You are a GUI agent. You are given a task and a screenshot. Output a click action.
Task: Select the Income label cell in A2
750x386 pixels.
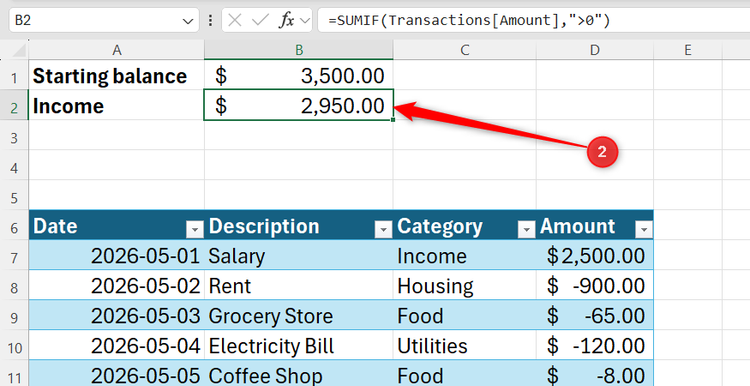[x=116, y=106]
